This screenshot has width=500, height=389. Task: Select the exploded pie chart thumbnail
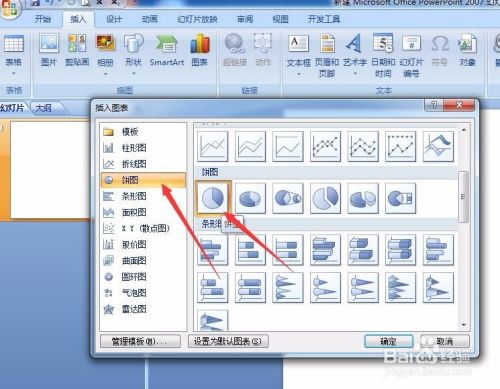click(326, 198)
